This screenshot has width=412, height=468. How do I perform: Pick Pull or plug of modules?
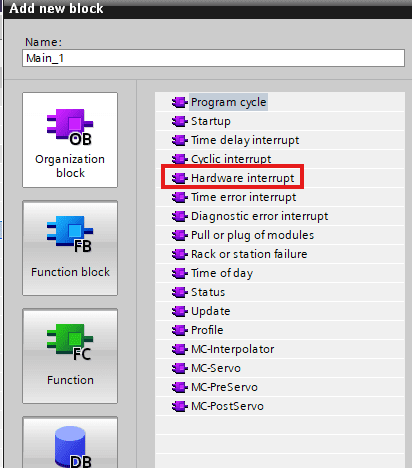(x=252, y=235)
